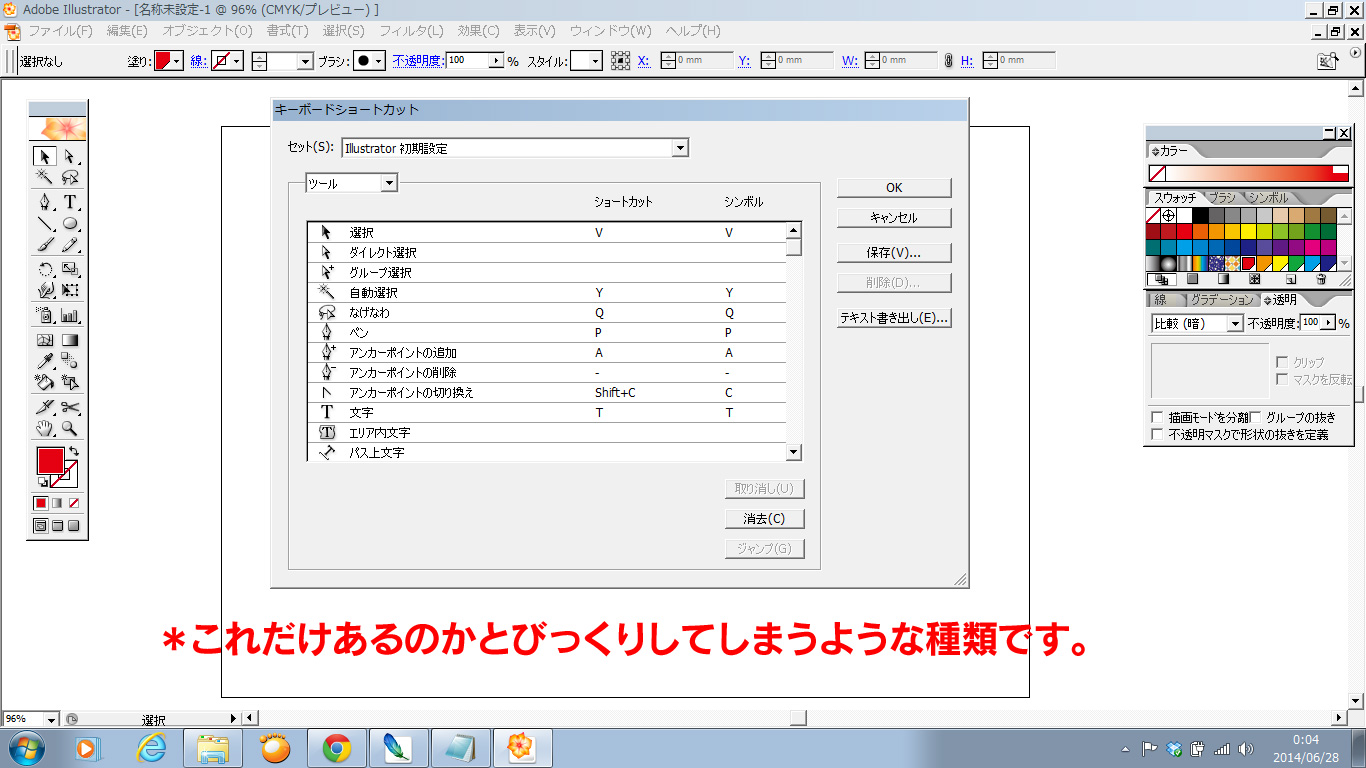Screen dimensions: 1366x768
Task: Open Google Chrome from the taskbar
Action: (x=335, y=748)
